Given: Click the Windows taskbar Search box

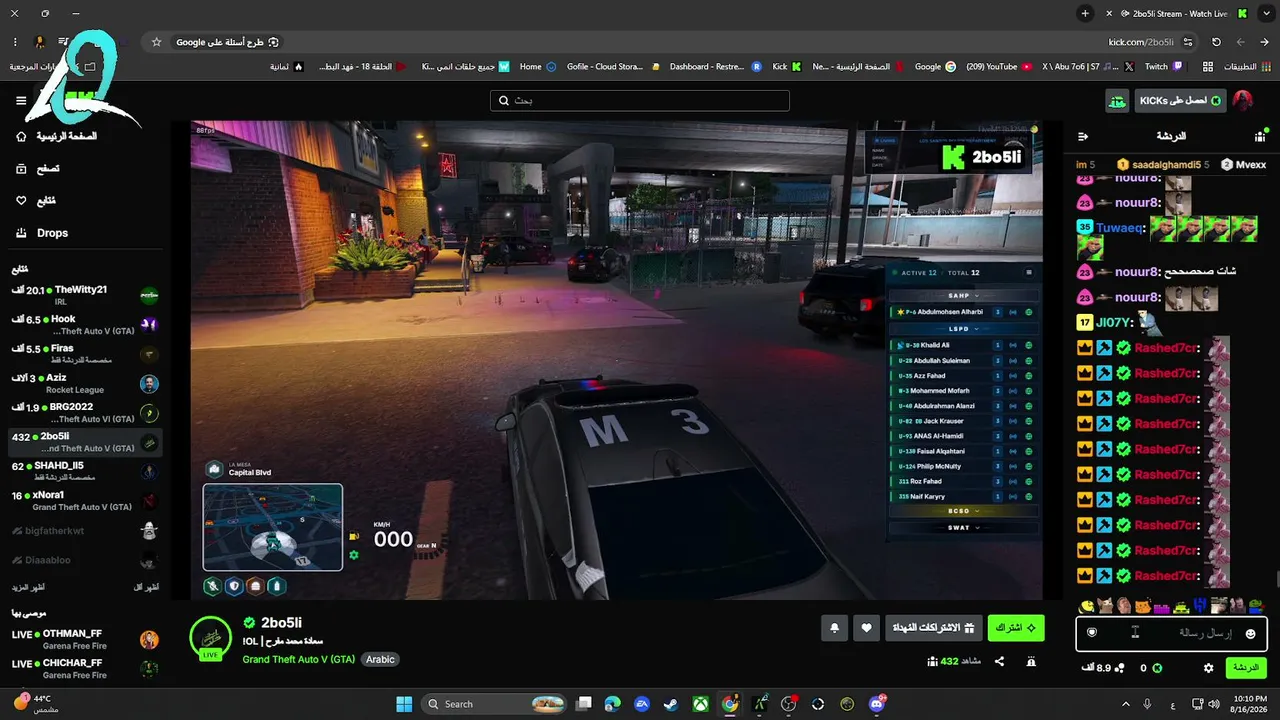Looking at the screenshot, I should [495, 704].
